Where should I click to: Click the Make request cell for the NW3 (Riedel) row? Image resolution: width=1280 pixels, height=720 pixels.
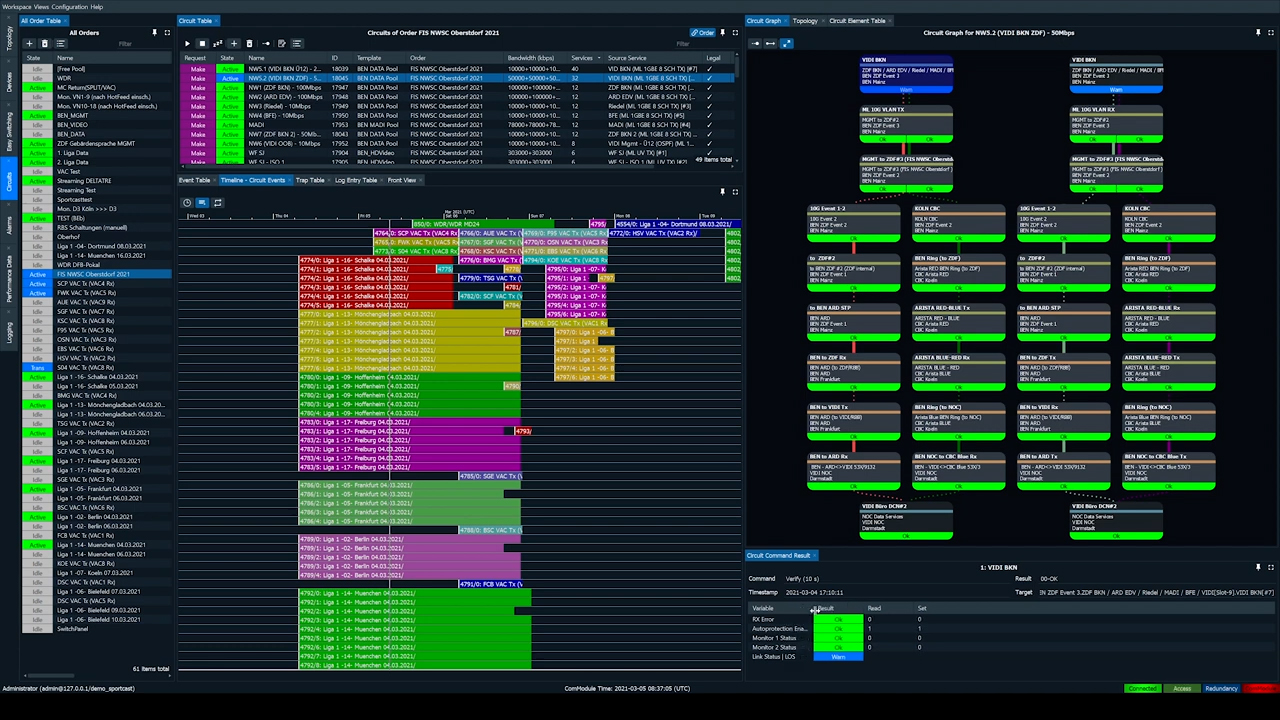197,106
